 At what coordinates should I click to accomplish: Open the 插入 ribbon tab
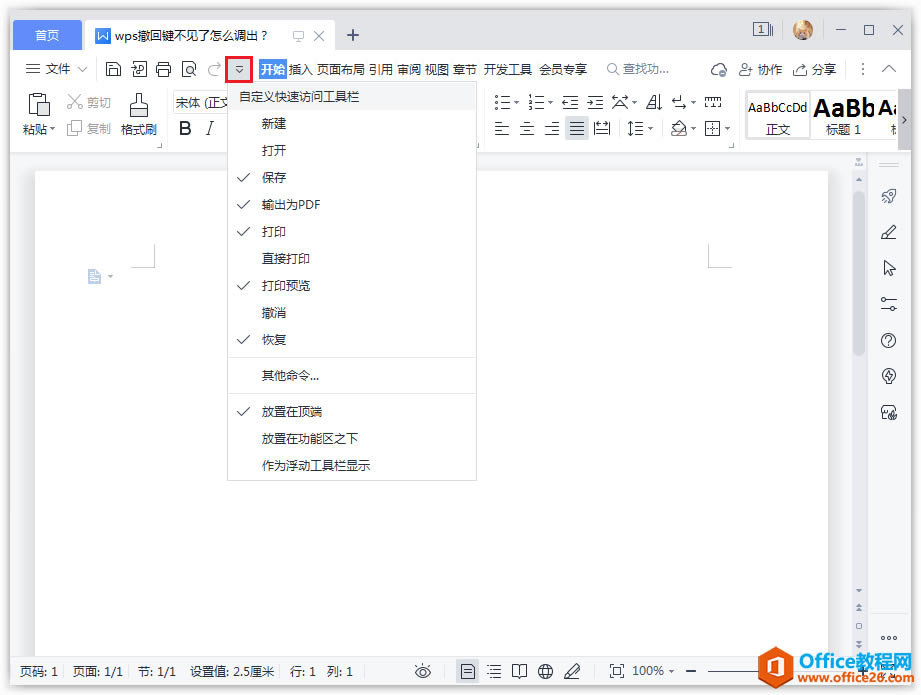300,69
